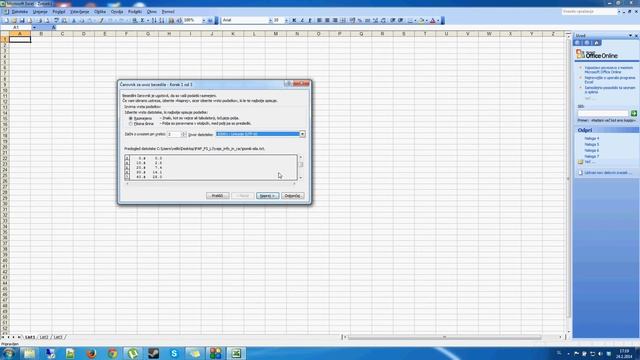
Task: Toggle Italic formatting
Action: (x=302, y=20)
